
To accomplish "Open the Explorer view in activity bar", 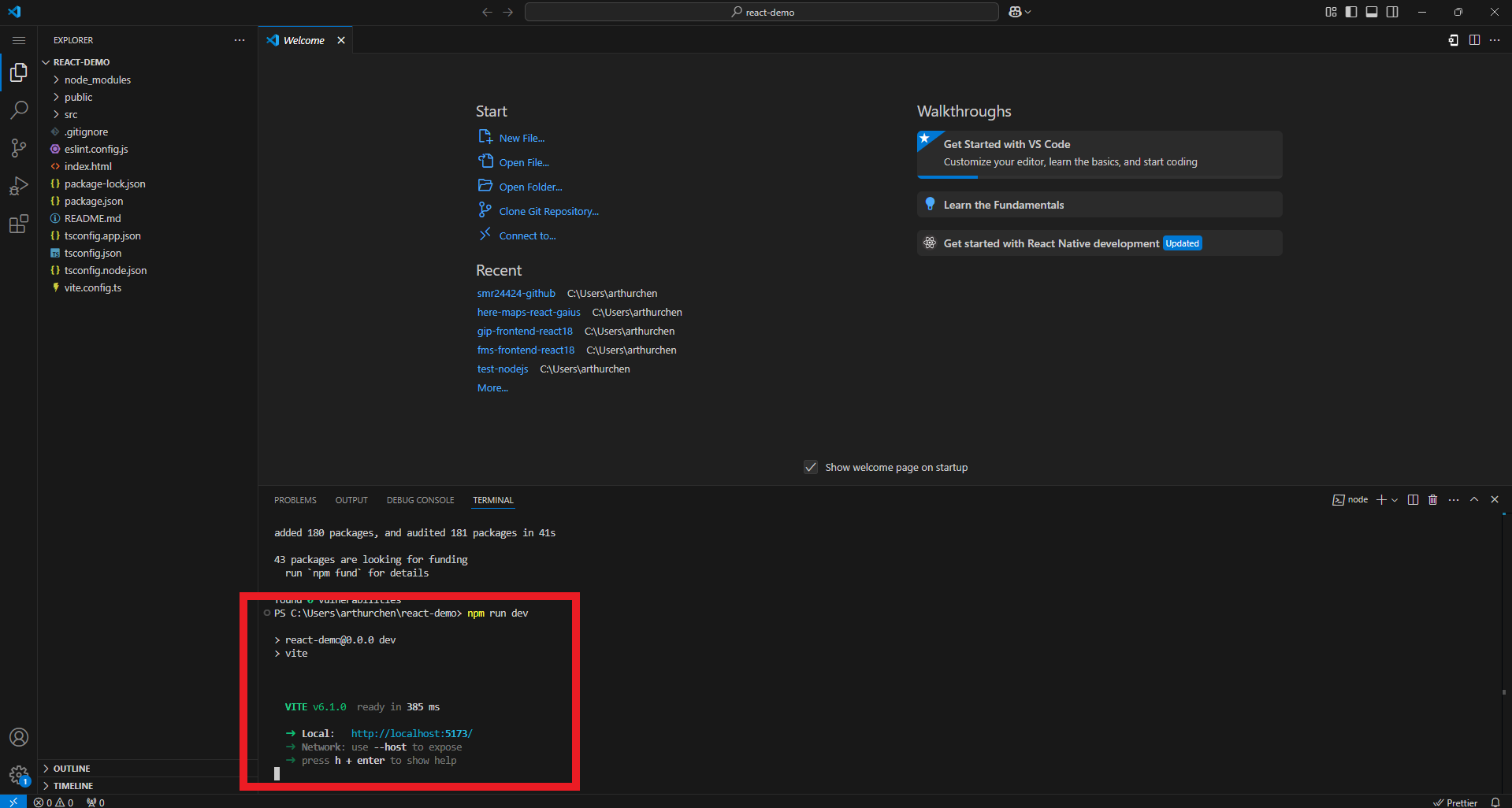I will click(x=19, y=72).
